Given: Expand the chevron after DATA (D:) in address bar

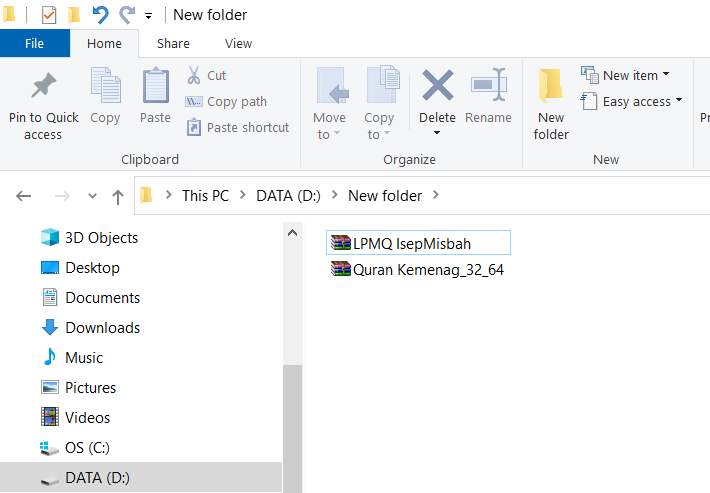Looking at the screenshot, I should (335, 195).
